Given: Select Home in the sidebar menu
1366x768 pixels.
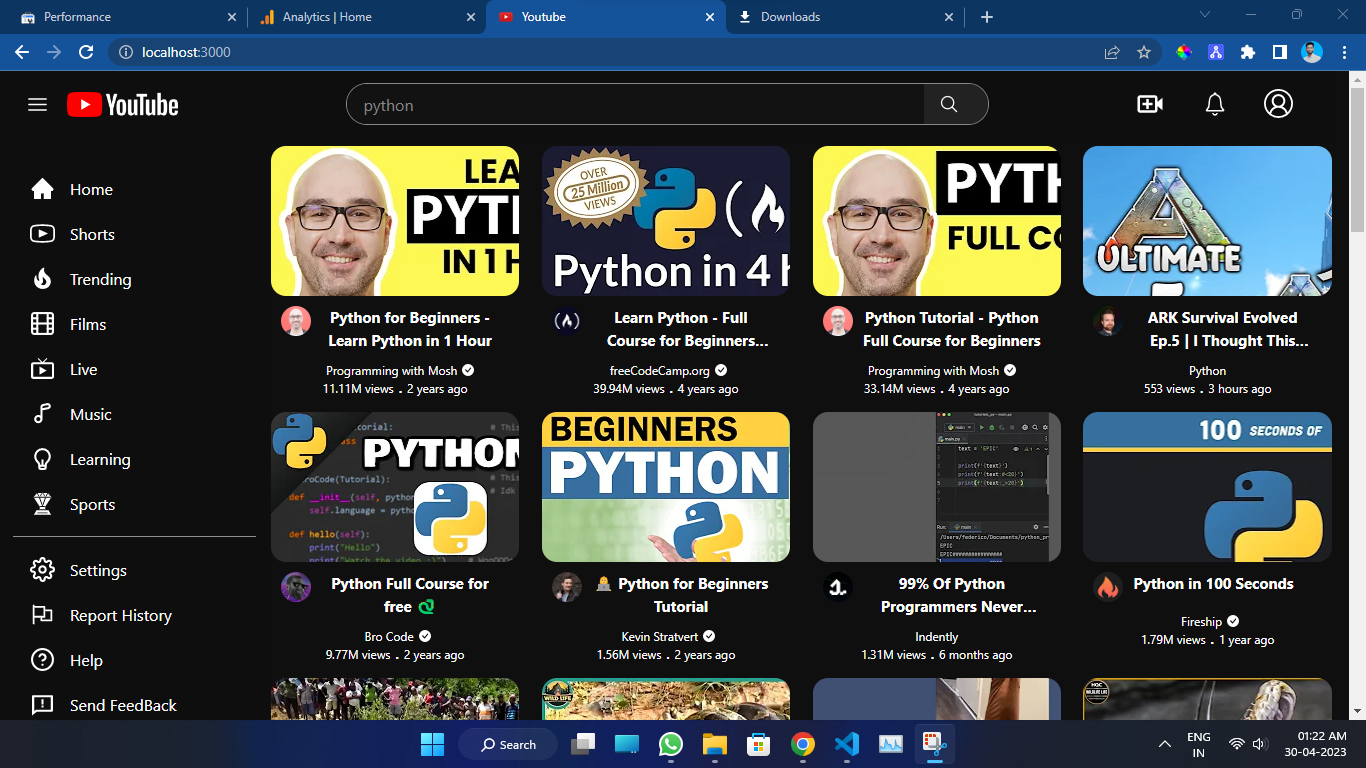Looking at the screenshot, I should coord(91,189).
